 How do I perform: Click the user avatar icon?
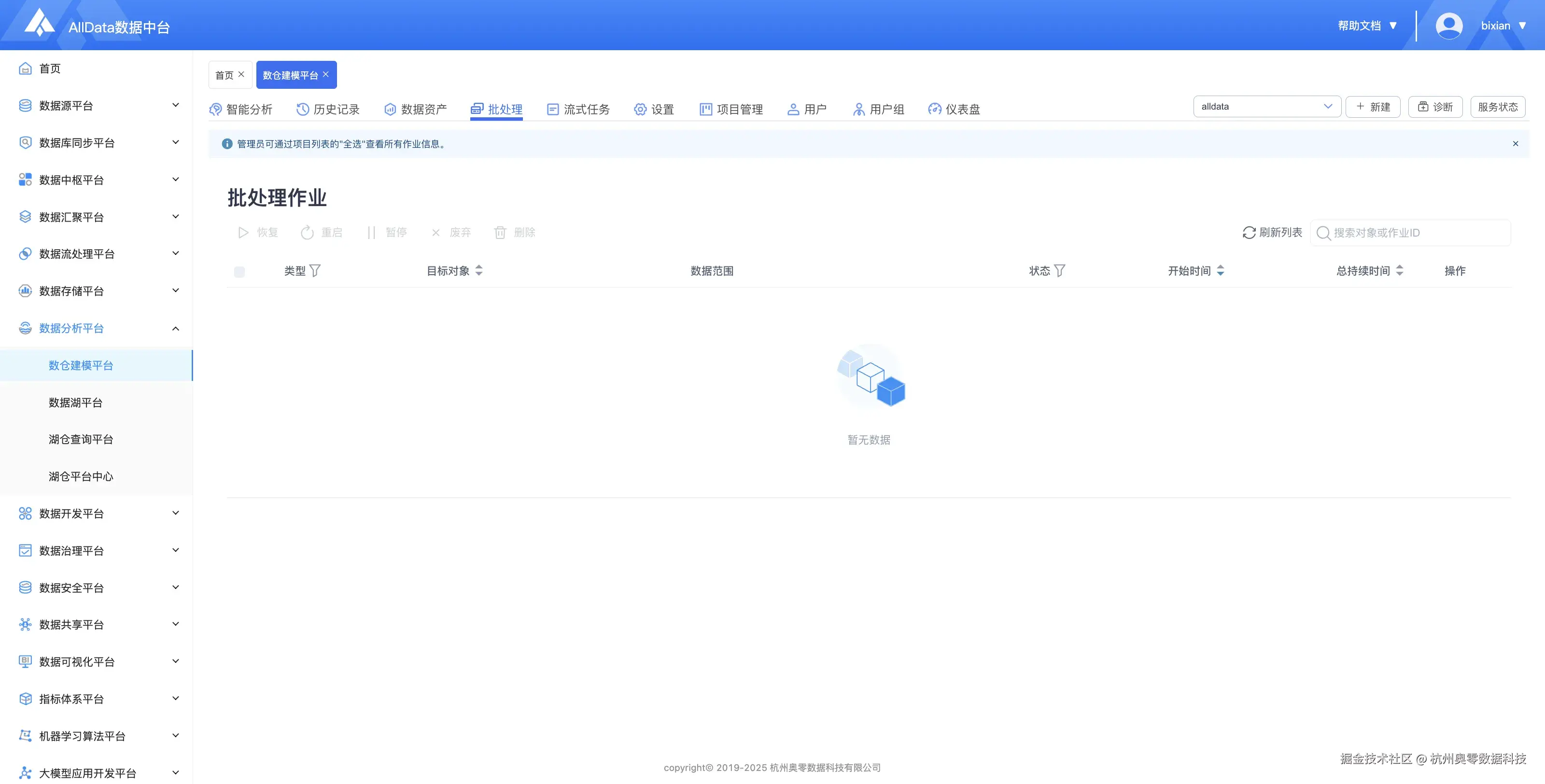pos(1448,26)
